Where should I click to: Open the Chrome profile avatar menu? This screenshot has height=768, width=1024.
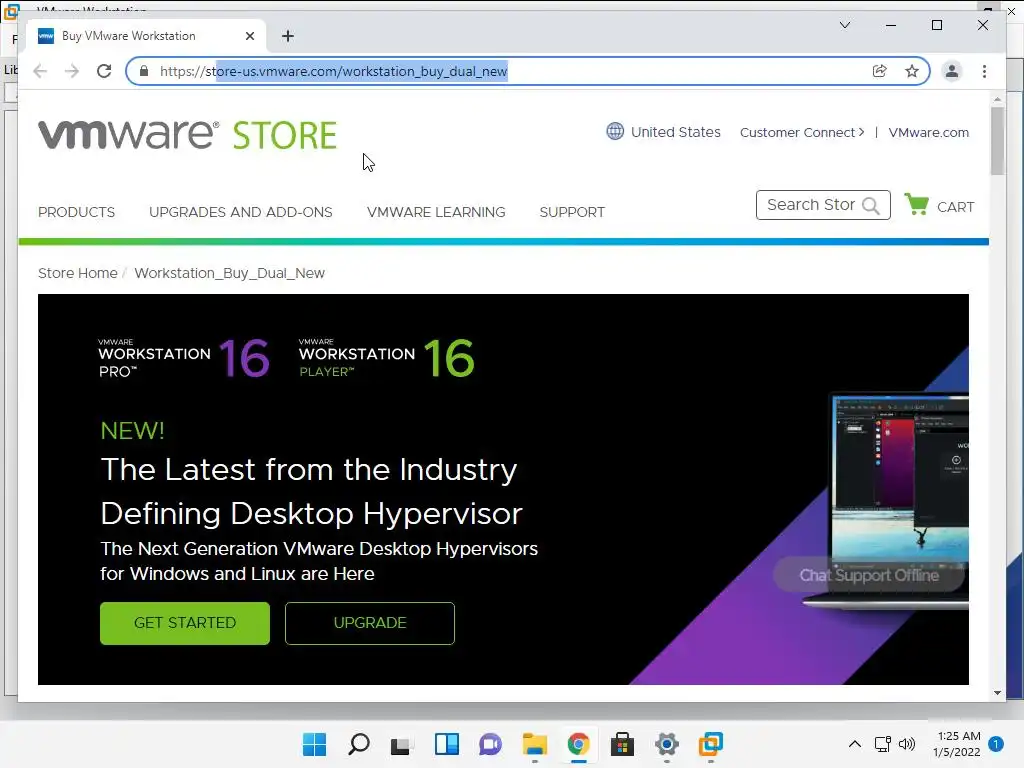tap(952, 71)
